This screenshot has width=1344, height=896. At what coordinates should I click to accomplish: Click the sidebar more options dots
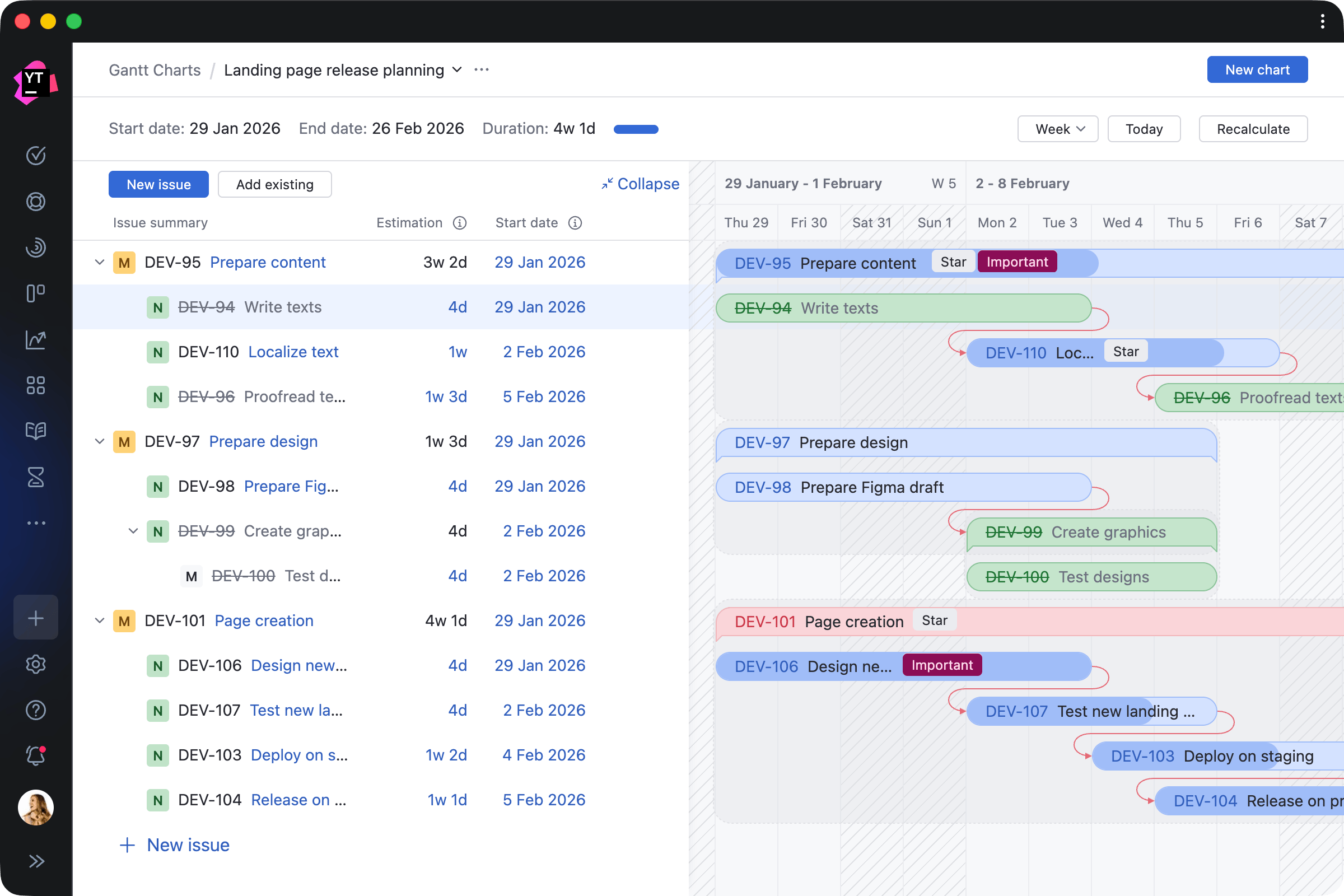point(35,523)
